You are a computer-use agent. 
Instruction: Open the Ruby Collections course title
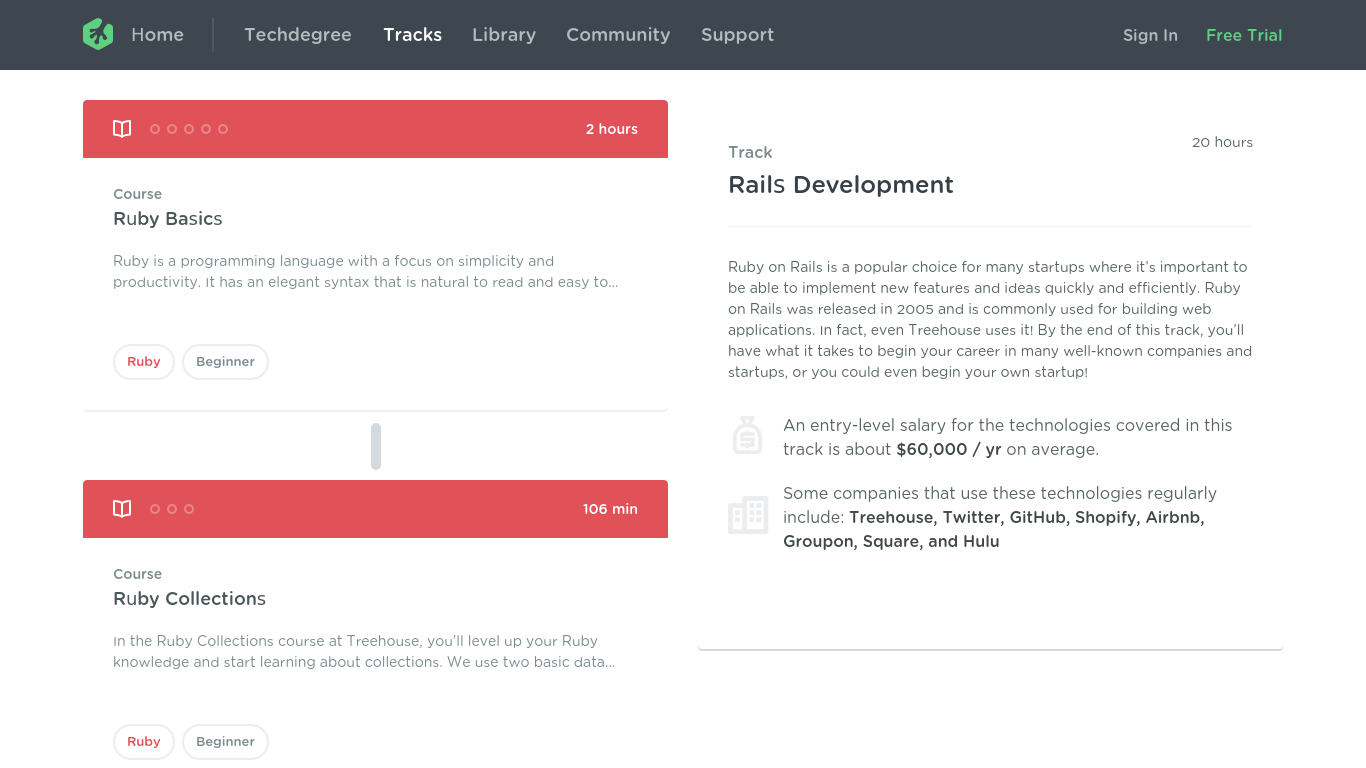point(189,599)
